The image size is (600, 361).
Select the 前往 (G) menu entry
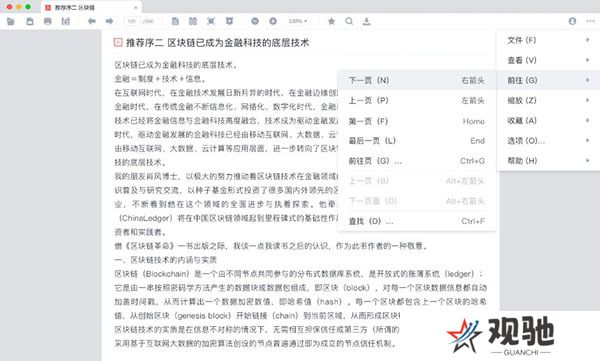point(548,80)
